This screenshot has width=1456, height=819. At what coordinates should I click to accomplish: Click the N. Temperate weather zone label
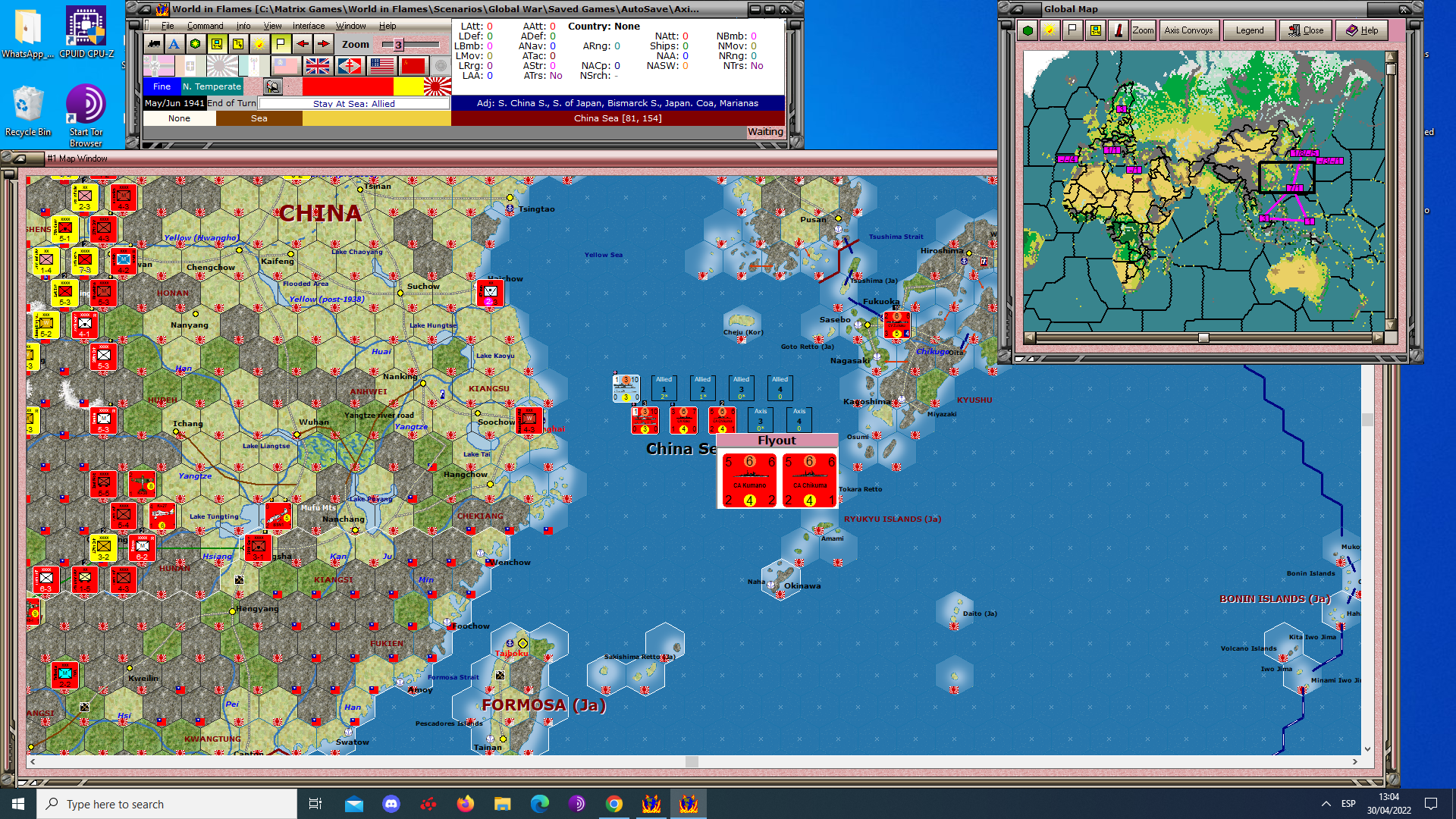[x=212, y=86]
